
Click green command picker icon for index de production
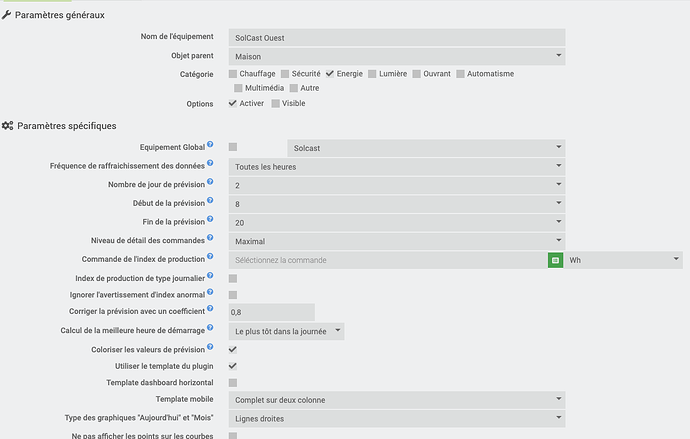click(555, 260)
